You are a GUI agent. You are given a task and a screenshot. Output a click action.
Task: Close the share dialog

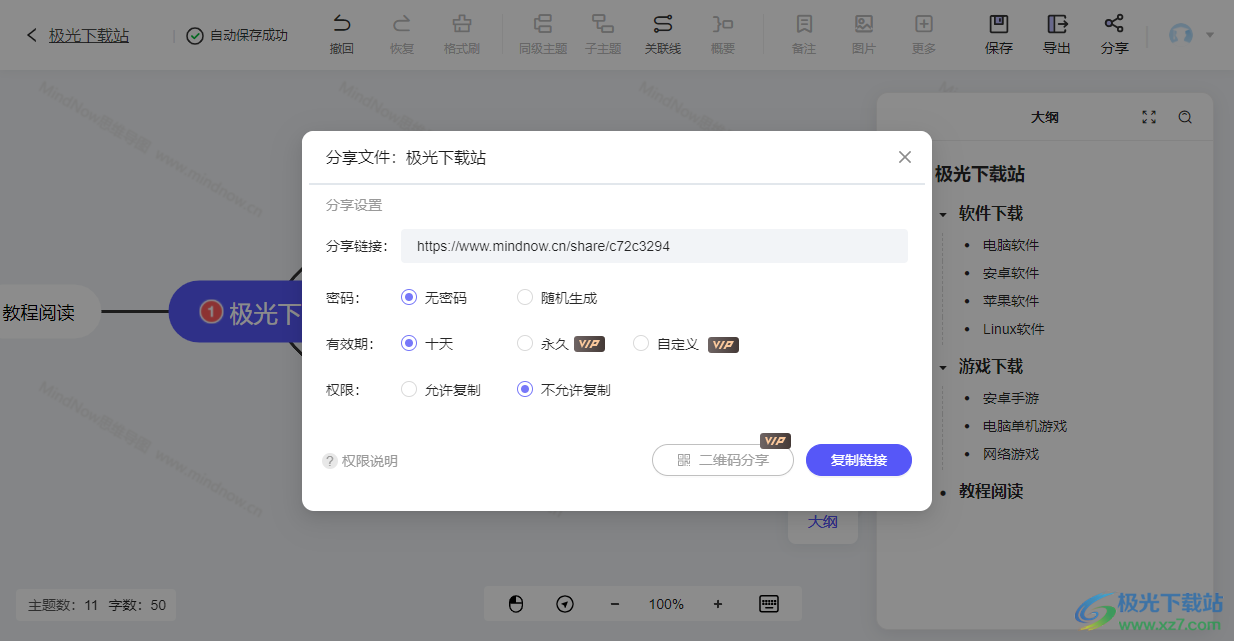[905, 157]
